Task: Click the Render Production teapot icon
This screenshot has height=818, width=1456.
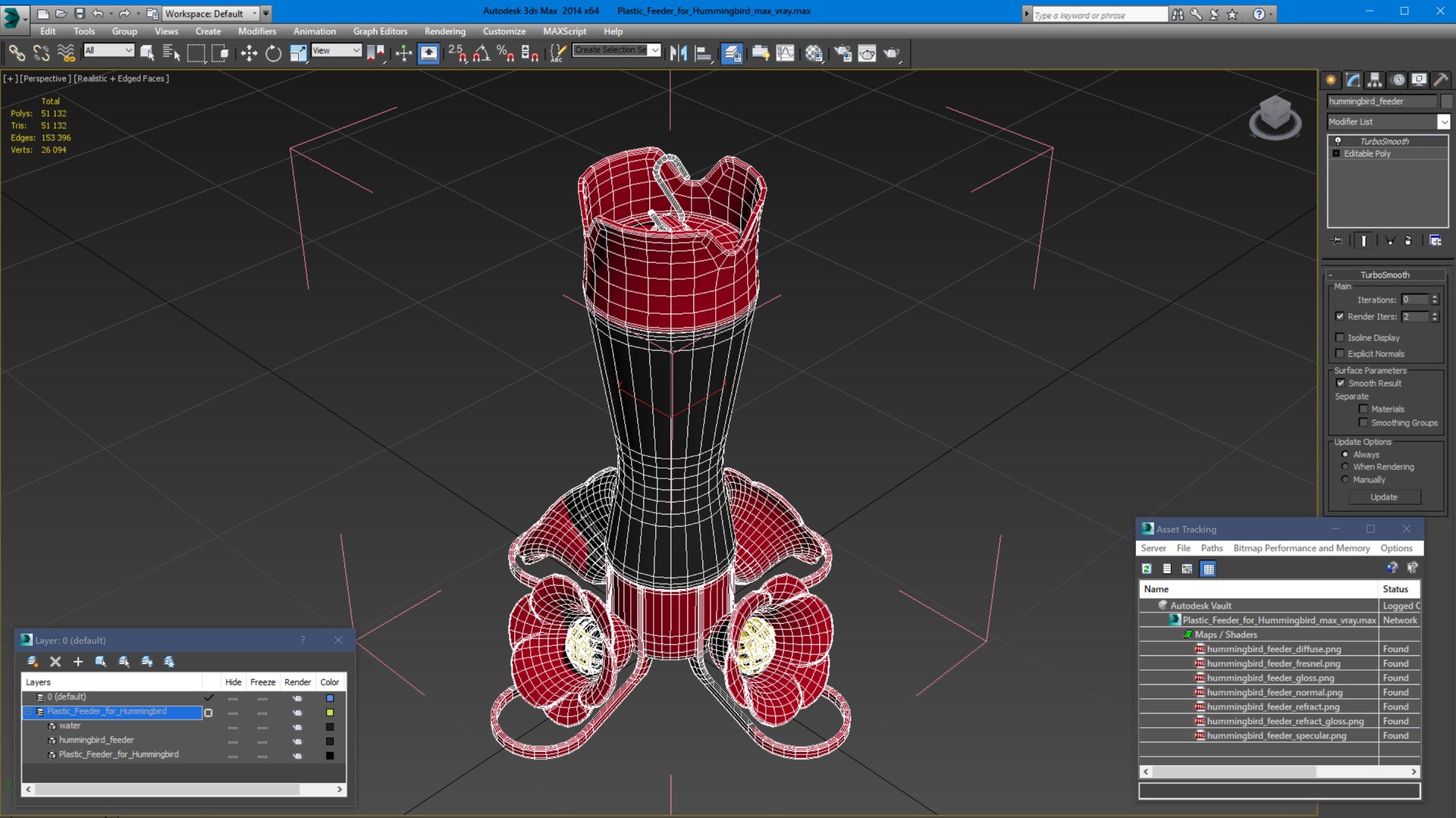Action: pos(892,53)
